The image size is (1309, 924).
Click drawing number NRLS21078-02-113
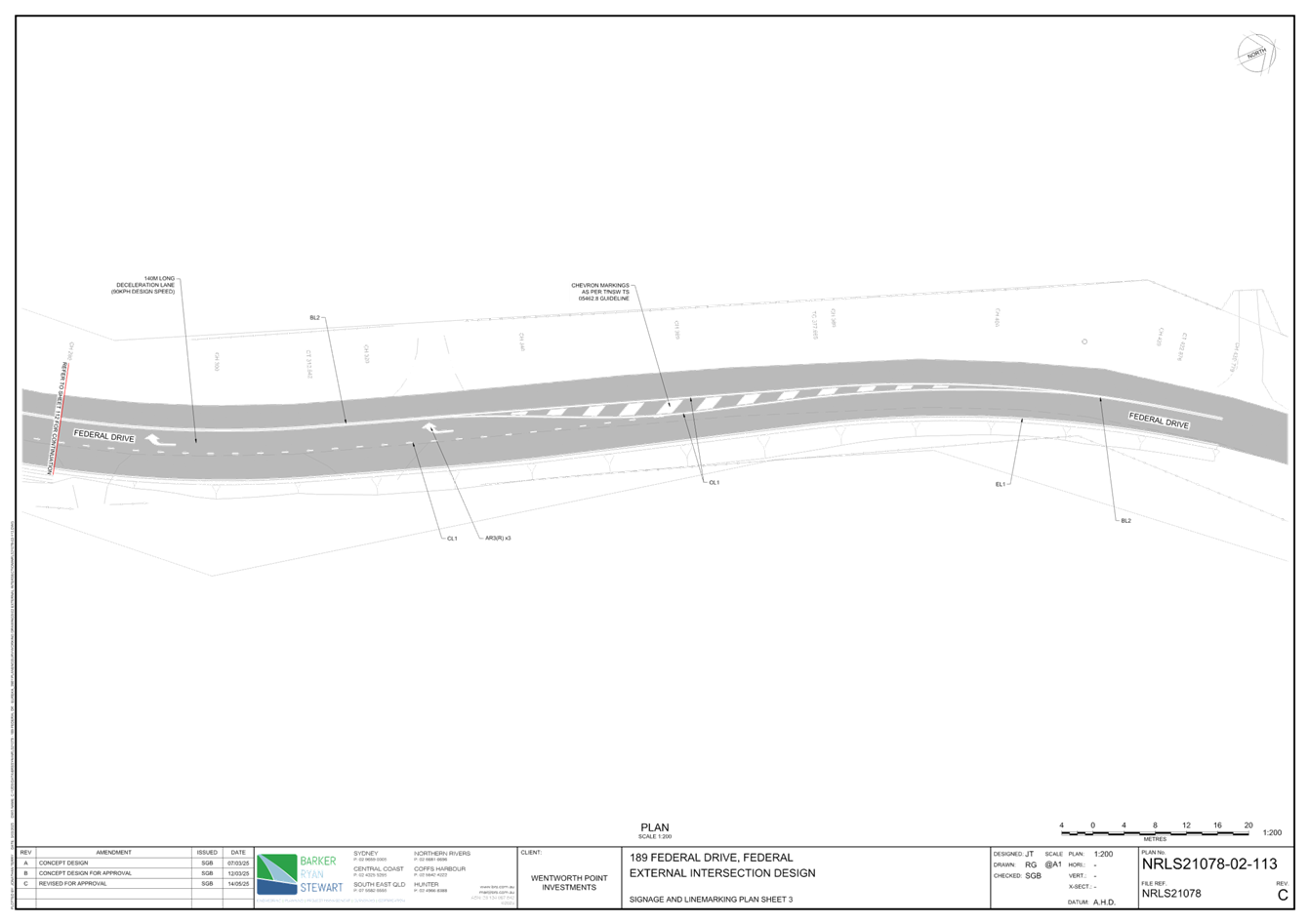(x=1208, y=864)
